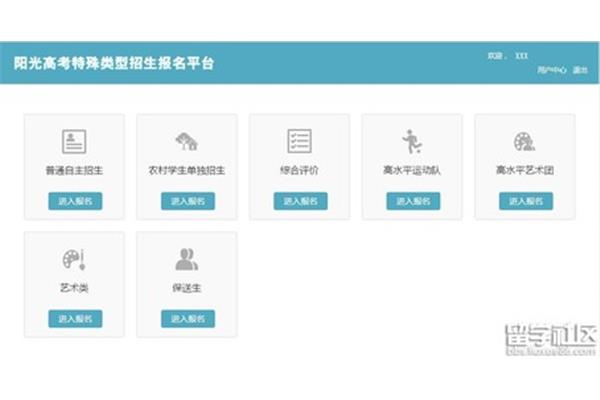Click the 艺术类 label

(74, 287)
